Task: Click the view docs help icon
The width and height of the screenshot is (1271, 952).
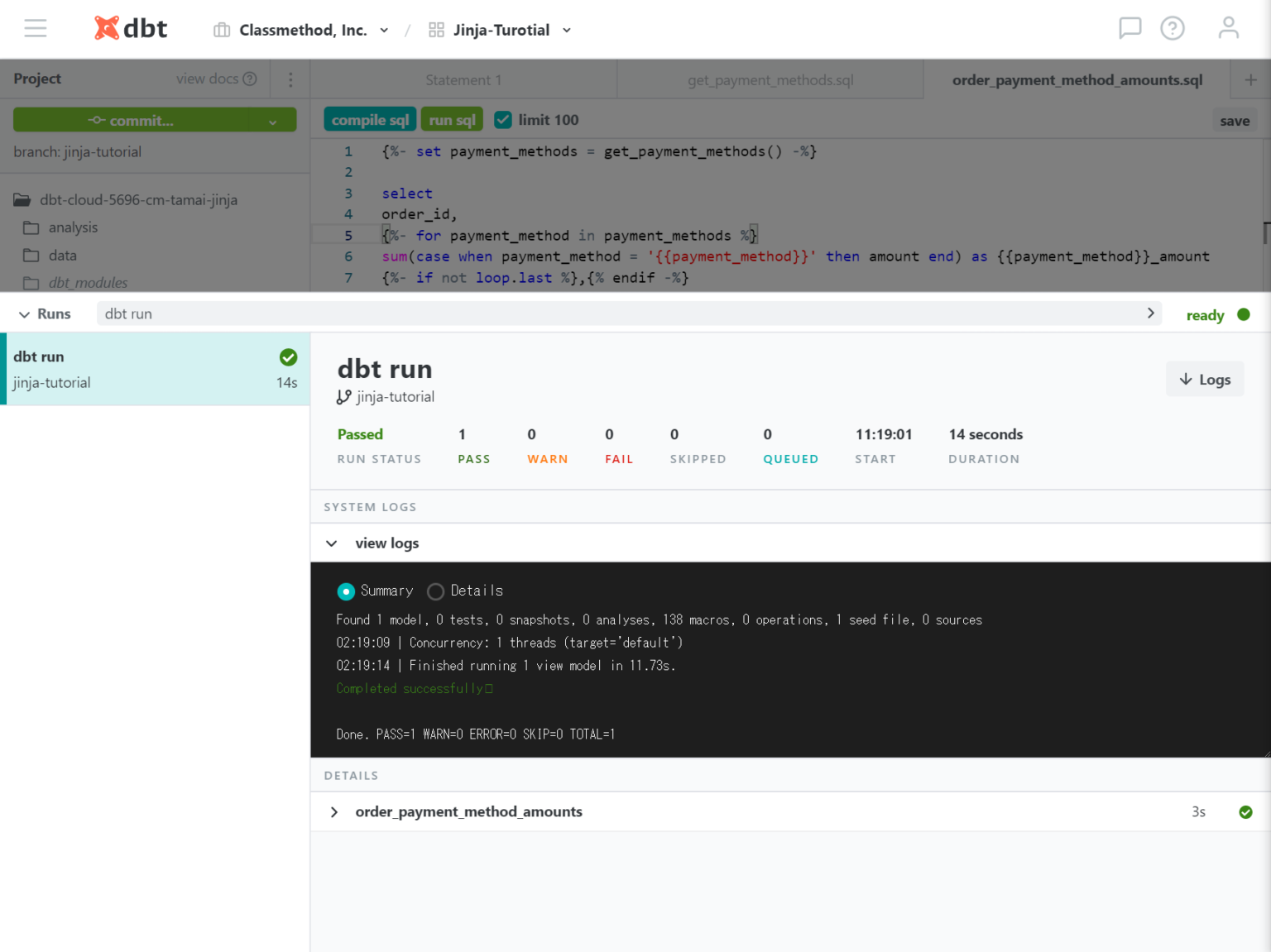Action: (x=250, y=79)
